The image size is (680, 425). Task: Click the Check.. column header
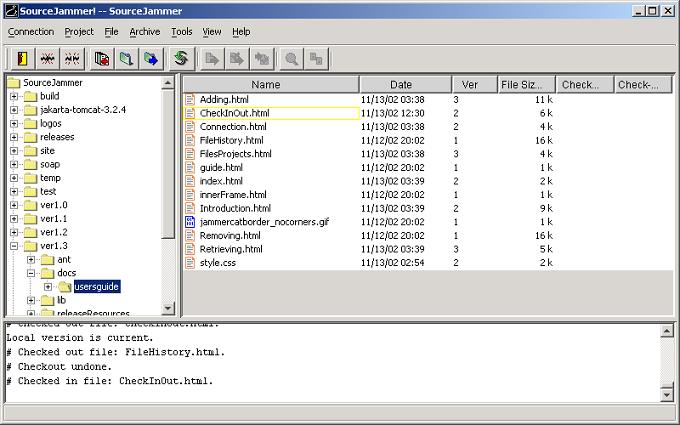coord(585,85)
